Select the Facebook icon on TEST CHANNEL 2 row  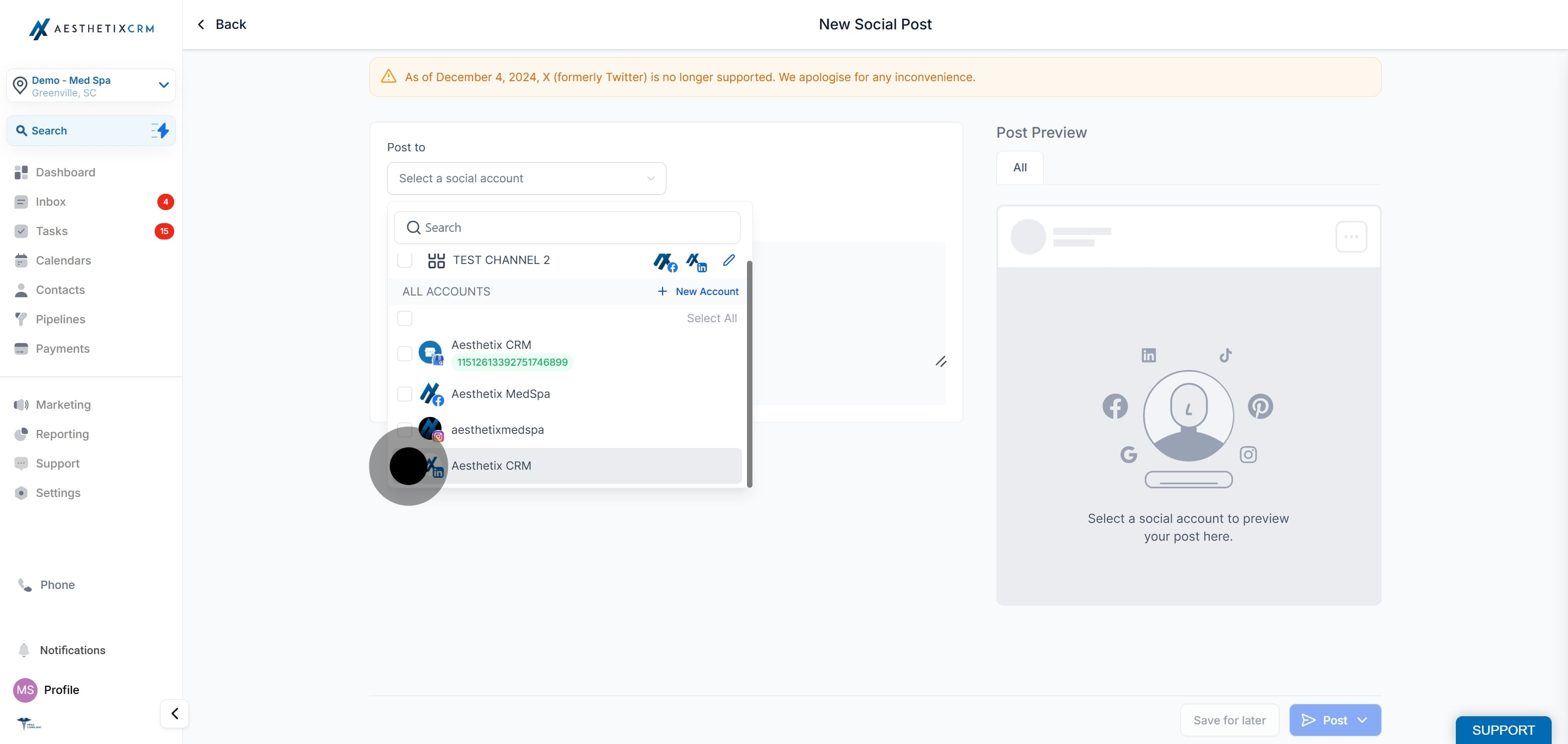pos(665,262)
